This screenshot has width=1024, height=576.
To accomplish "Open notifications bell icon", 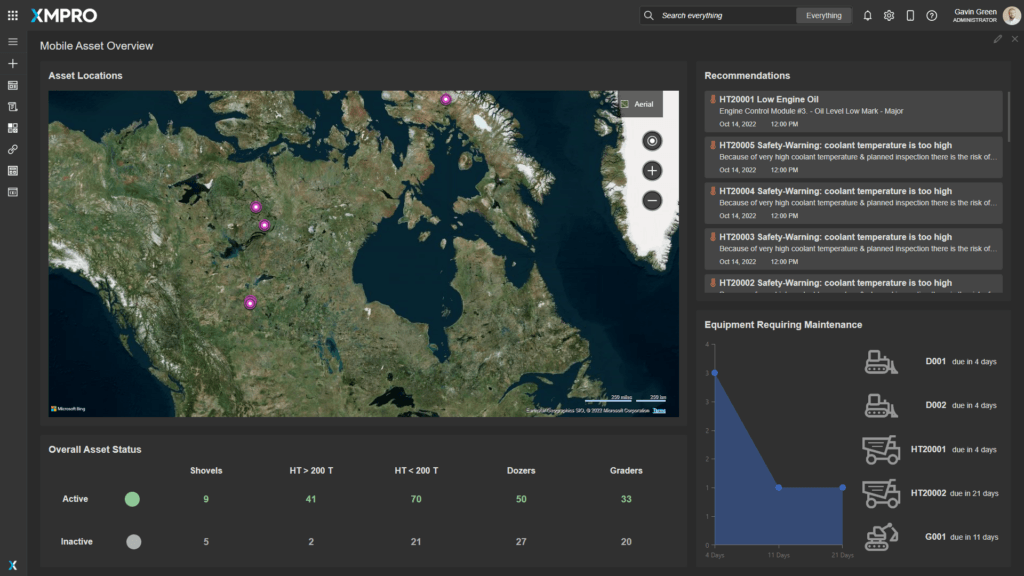I will (867, 16).
